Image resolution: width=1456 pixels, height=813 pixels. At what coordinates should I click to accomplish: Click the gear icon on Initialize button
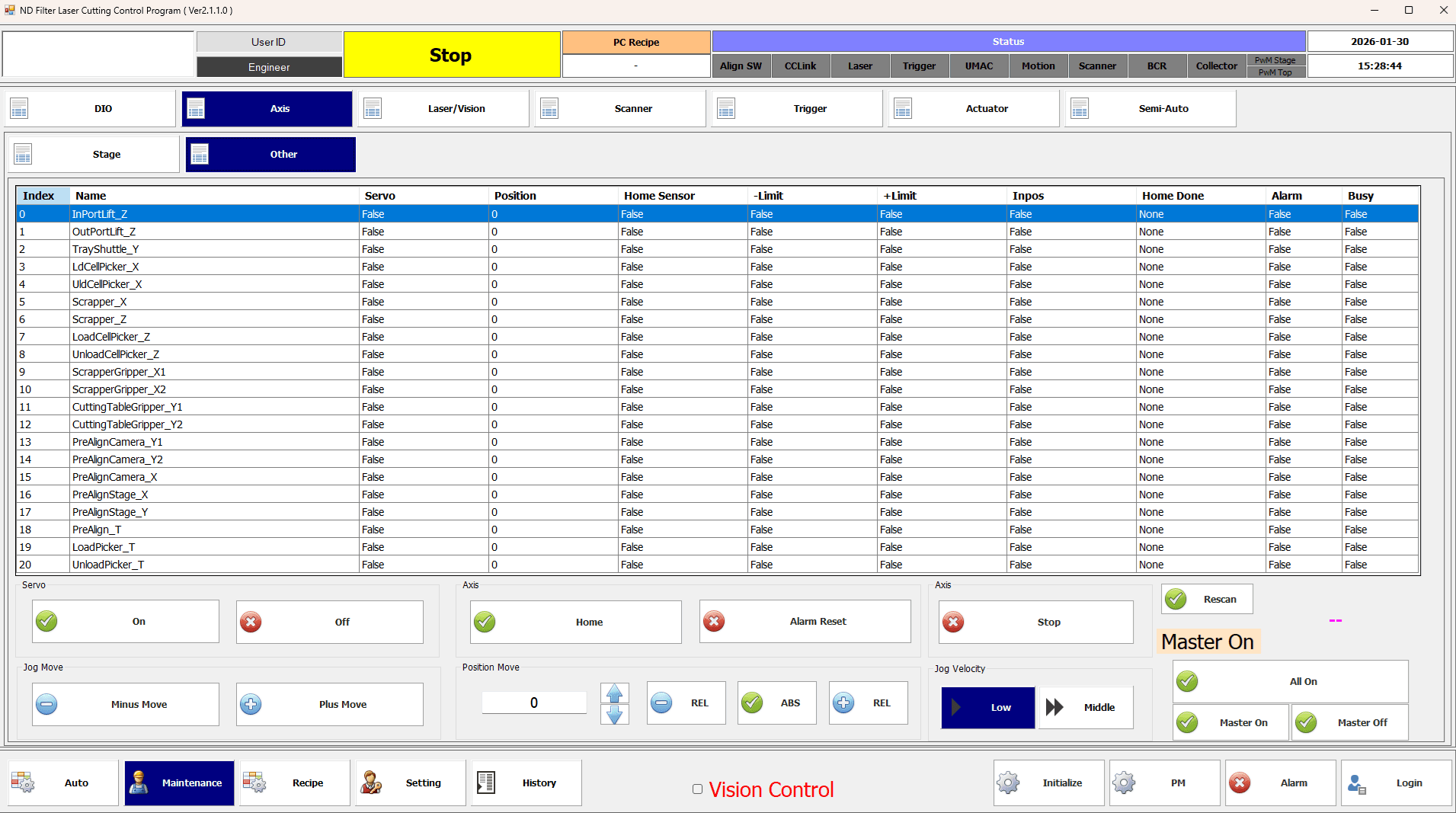point(1008,783)
